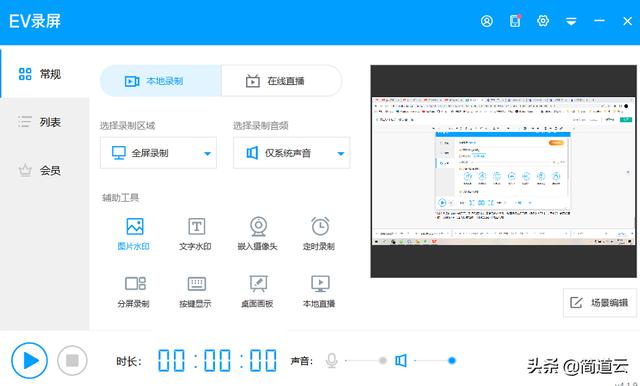
Task: Adjust the system speaker volume slider
Action: [435, 361]
